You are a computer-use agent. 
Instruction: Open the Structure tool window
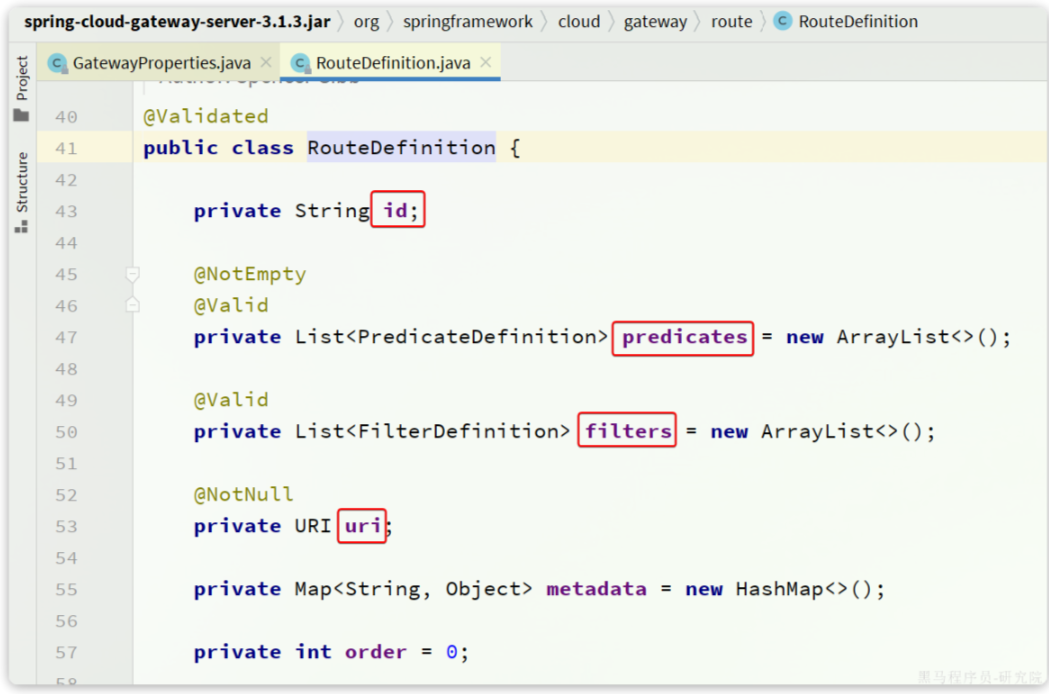click(x=21, y=182)
